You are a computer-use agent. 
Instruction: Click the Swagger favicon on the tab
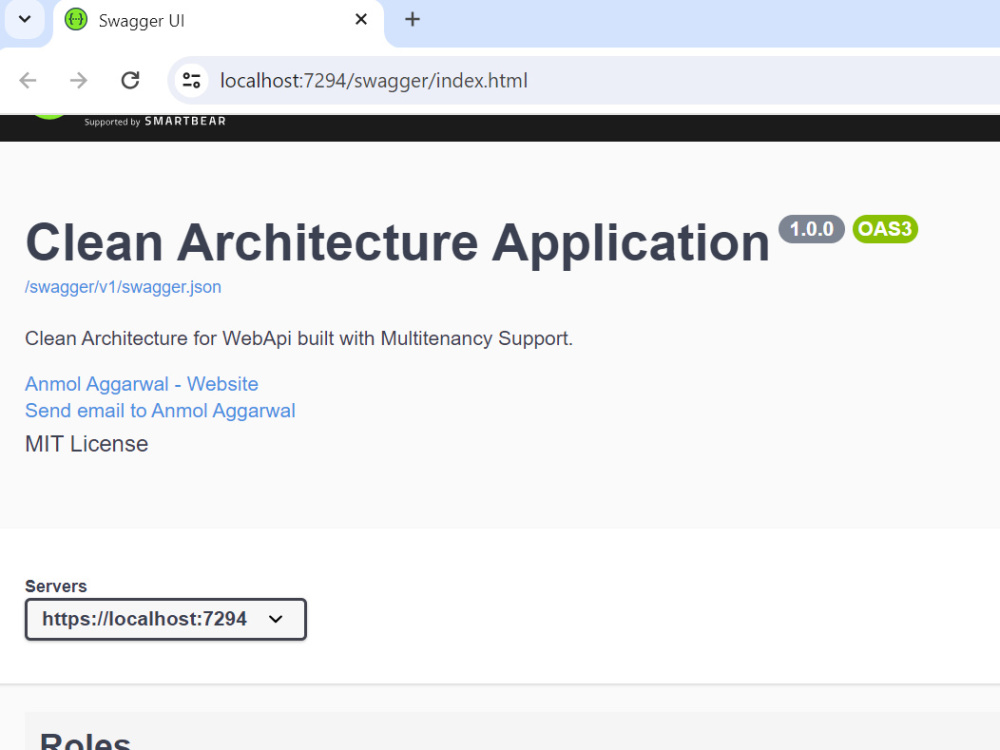coord(76,20)
